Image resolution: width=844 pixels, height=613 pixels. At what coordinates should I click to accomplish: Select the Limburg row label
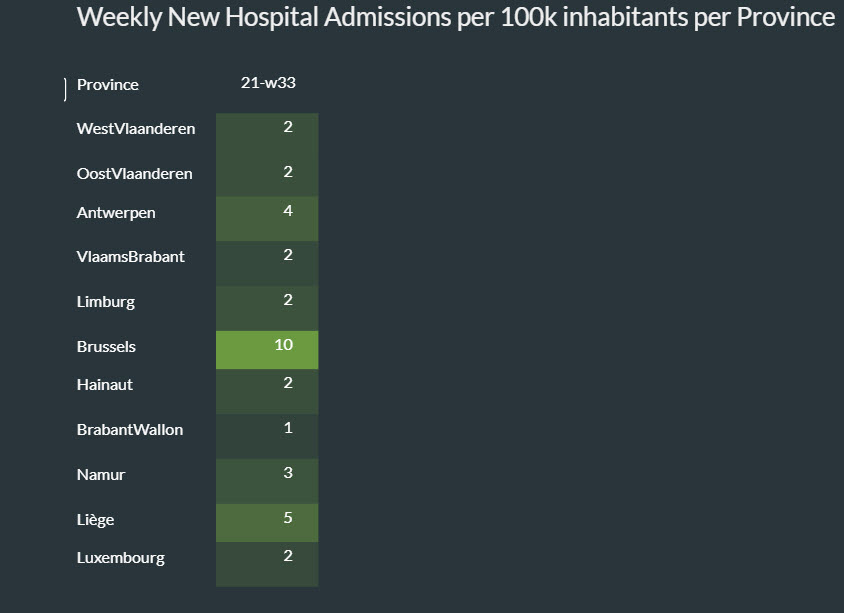[105, 302]
